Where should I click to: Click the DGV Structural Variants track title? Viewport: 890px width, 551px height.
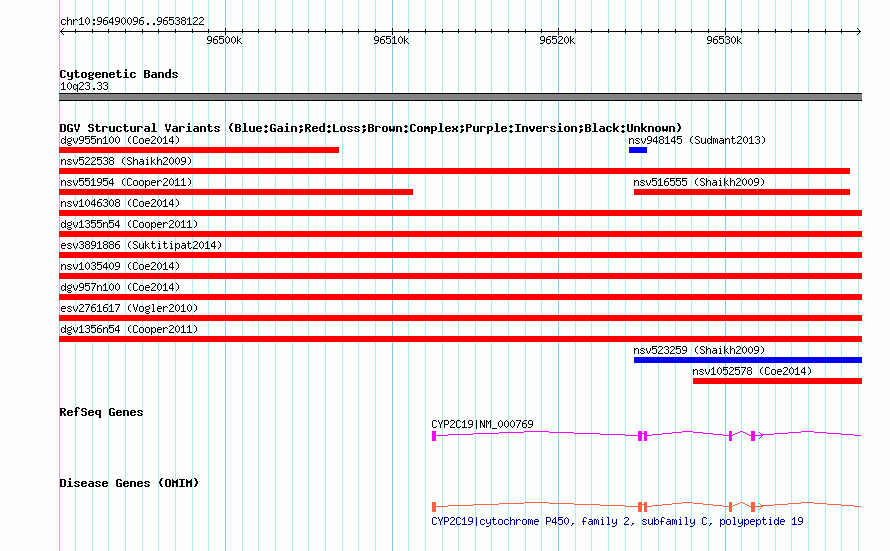[x=370, y=128]
